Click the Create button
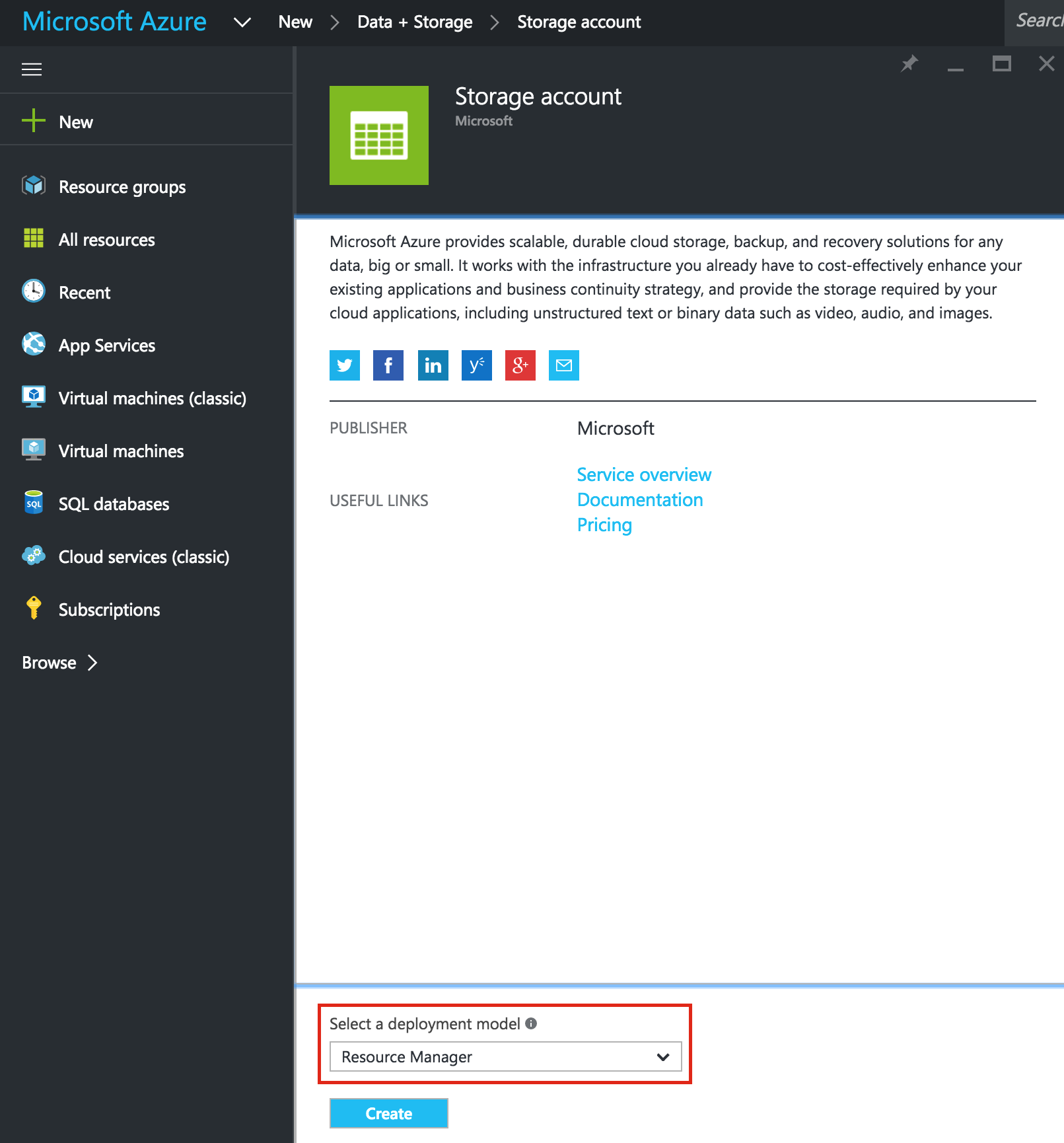1064x1143 pixels. 389,1113
